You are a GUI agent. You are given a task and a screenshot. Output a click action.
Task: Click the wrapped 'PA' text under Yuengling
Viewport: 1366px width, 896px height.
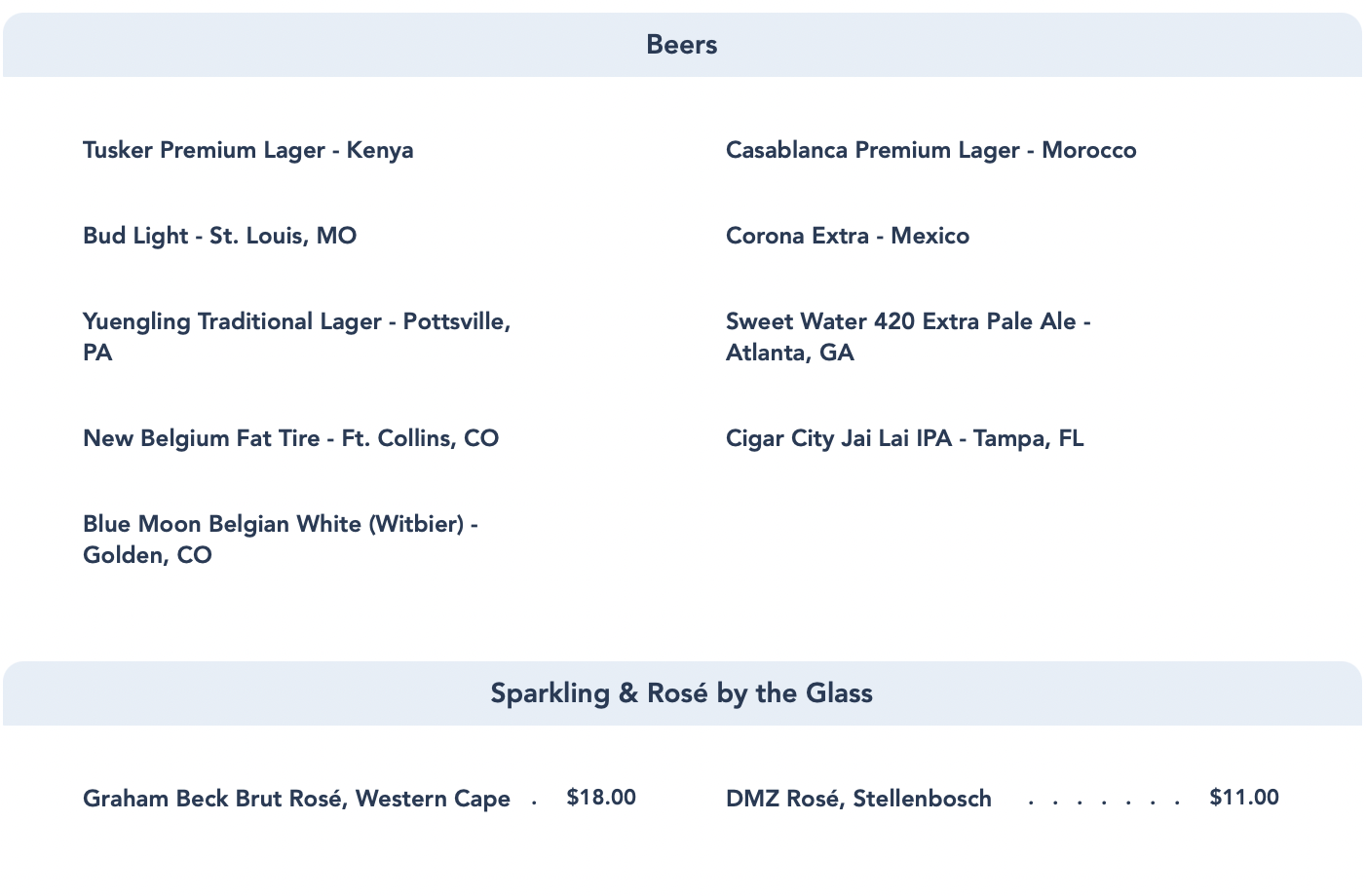click(97, 353)
